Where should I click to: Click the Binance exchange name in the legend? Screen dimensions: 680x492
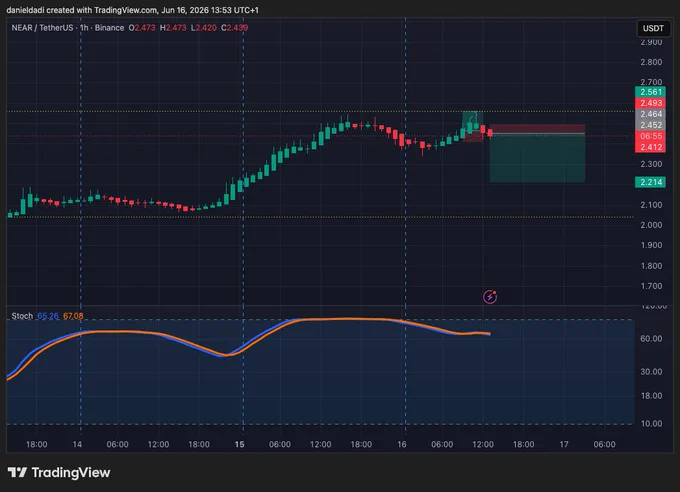coord(109,28)
